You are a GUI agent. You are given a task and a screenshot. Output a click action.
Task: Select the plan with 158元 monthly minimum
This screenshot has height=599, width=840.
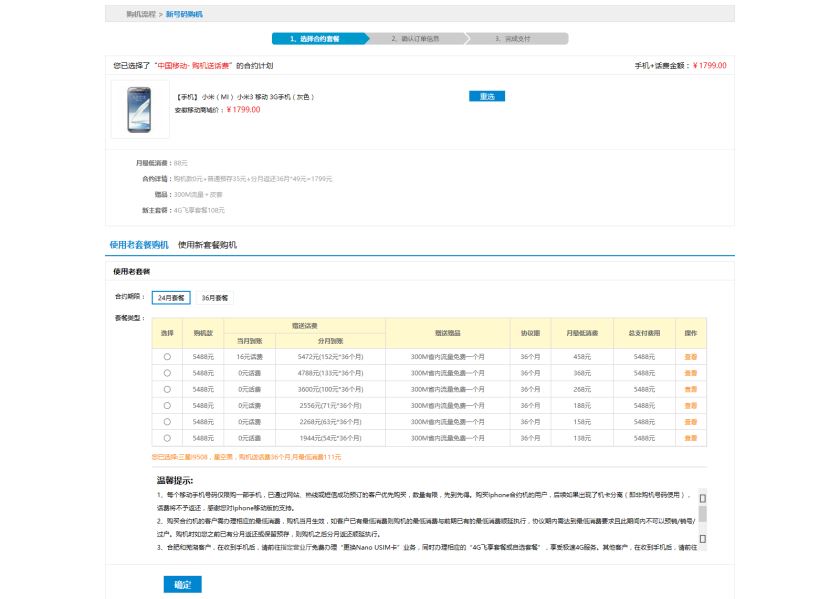167,422
